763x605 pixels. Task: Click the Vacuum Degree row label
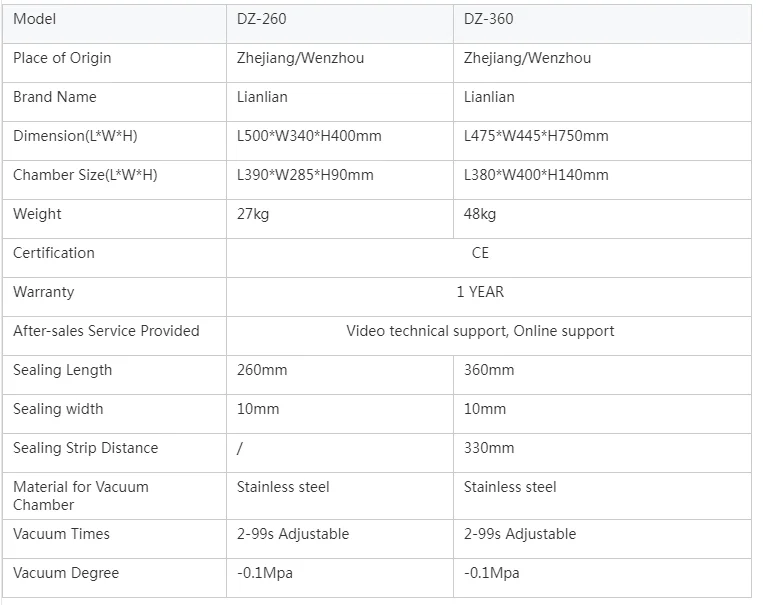(66, 573)
